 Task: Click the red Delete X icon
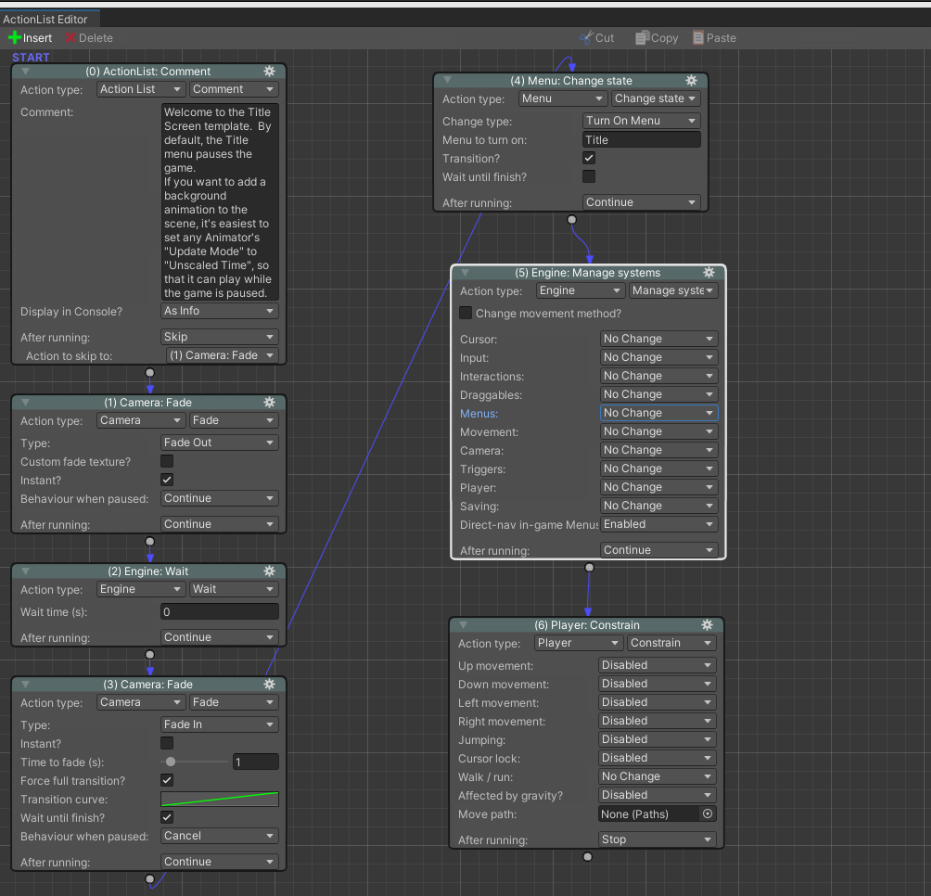(x=71, y=38)
